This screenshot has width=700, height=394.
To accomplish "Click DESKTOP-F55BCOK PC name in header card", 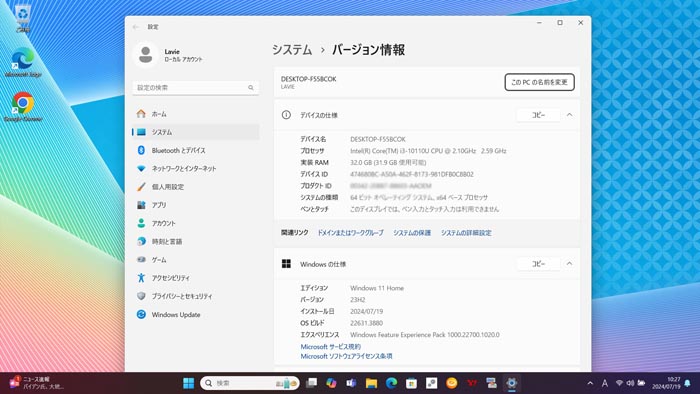I will [x=308, y=79].
